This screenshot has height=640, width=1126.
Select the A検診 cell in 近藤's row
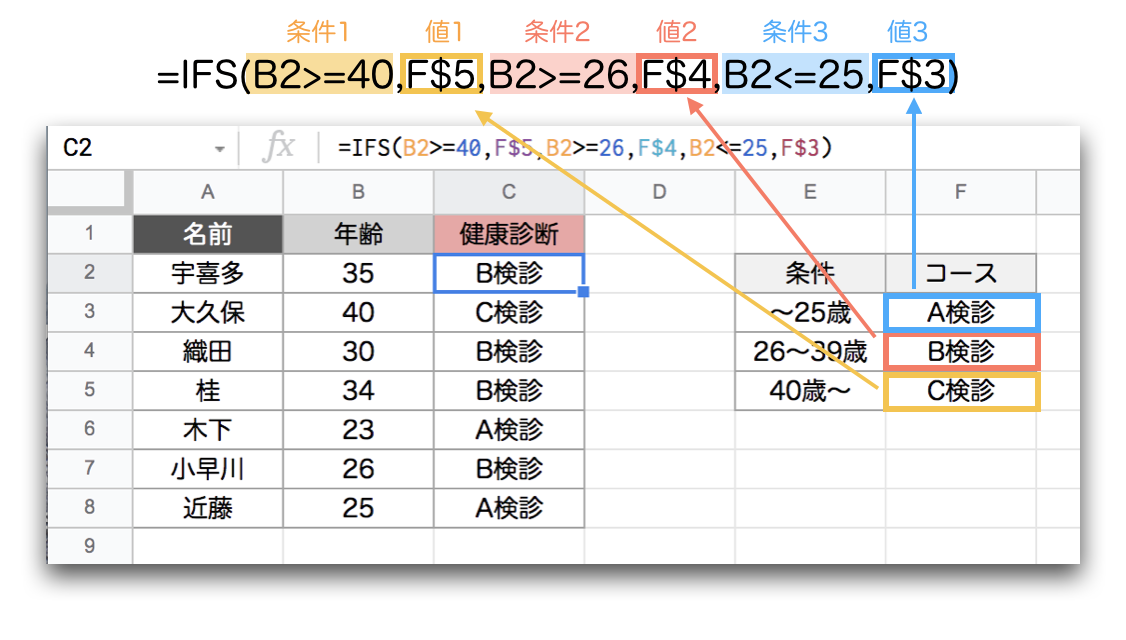pyautogui.click(x=509, y=508)
